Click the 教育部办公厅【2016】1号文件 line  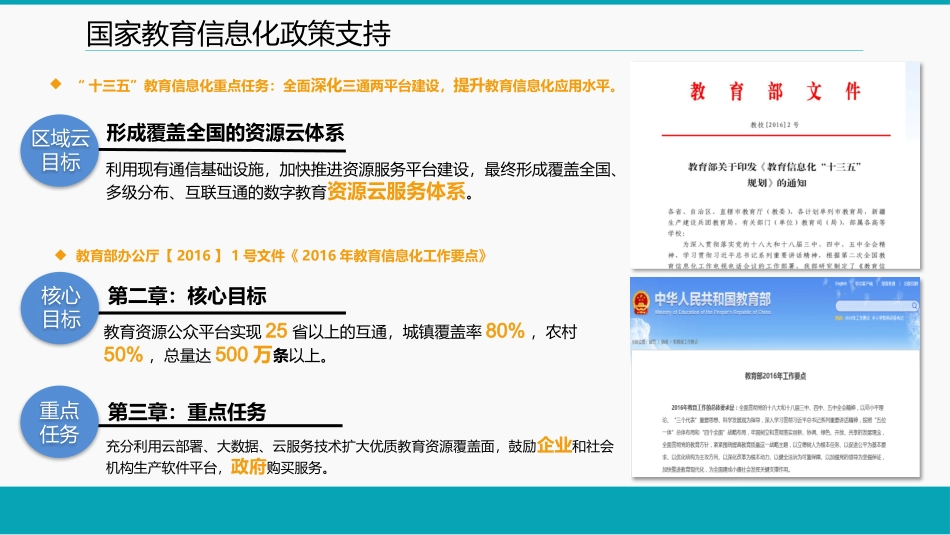(x=281, y=255)
